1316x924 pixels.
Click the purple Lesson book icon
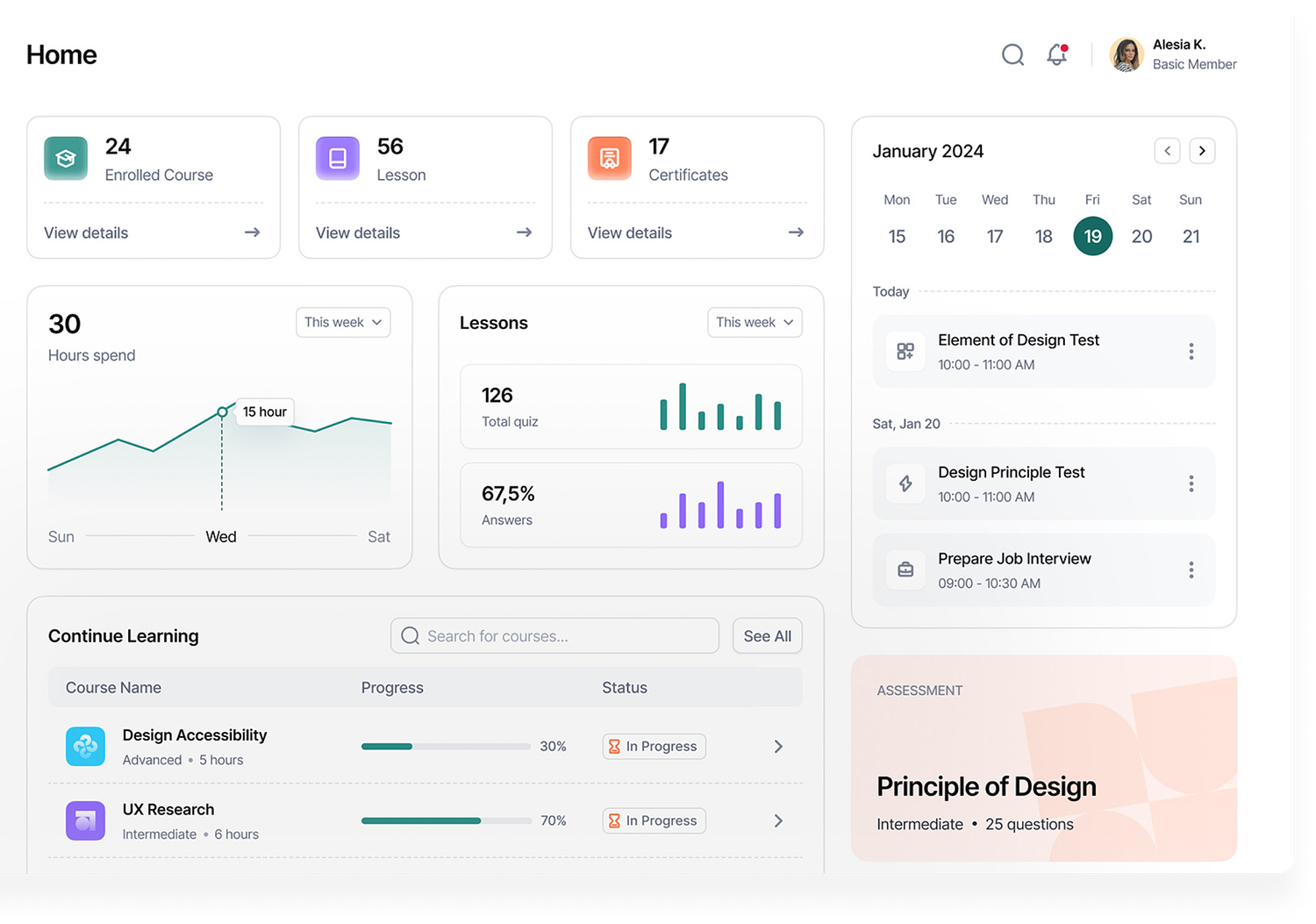pyautogui.click(x=338, y=159)
